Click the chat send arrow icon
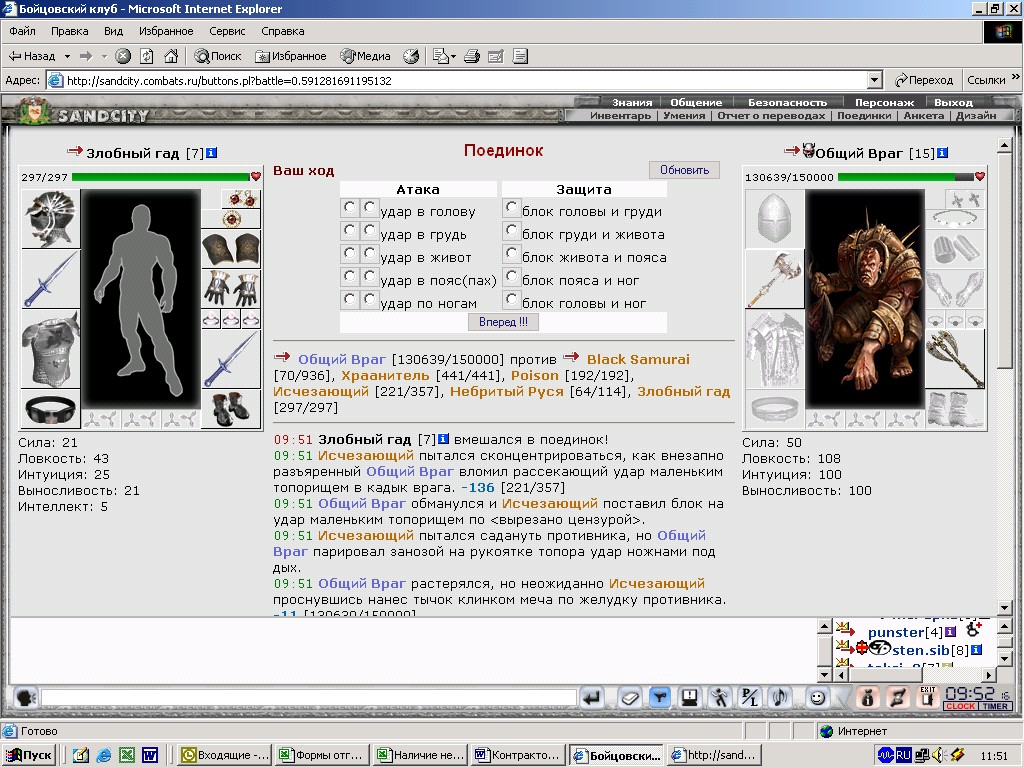This screenshot has width=1024, height=768. click(x=592, y=698)
